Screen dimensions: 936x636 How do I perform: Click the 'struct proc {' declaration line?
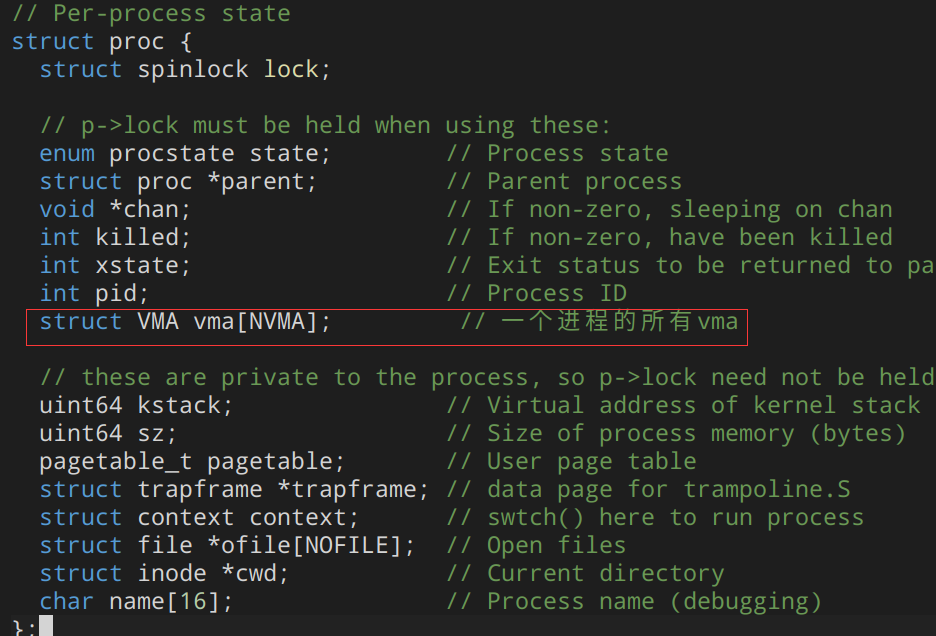pyautogui.click(x=102, y=42)
